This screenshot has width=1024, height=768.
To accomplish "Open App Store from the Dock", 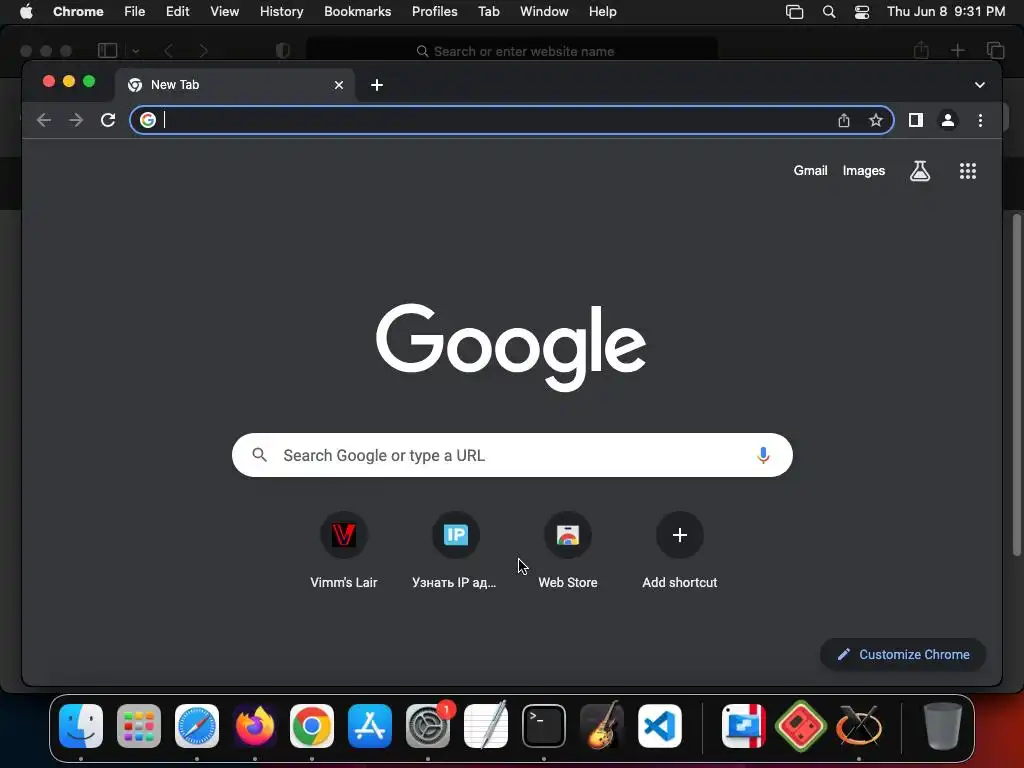I will coord(370,726).
